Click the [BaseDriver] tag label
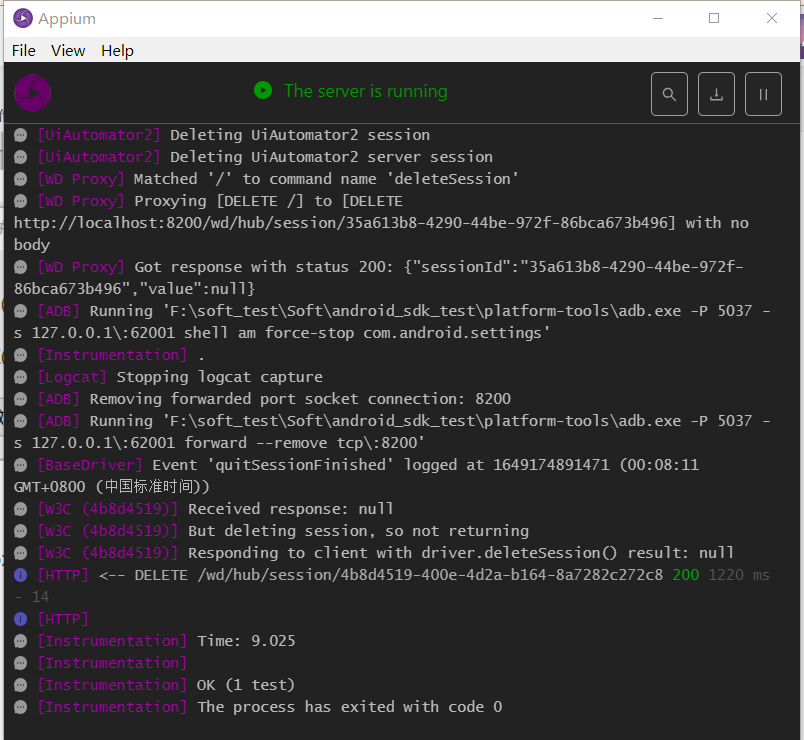 point(90,465)
